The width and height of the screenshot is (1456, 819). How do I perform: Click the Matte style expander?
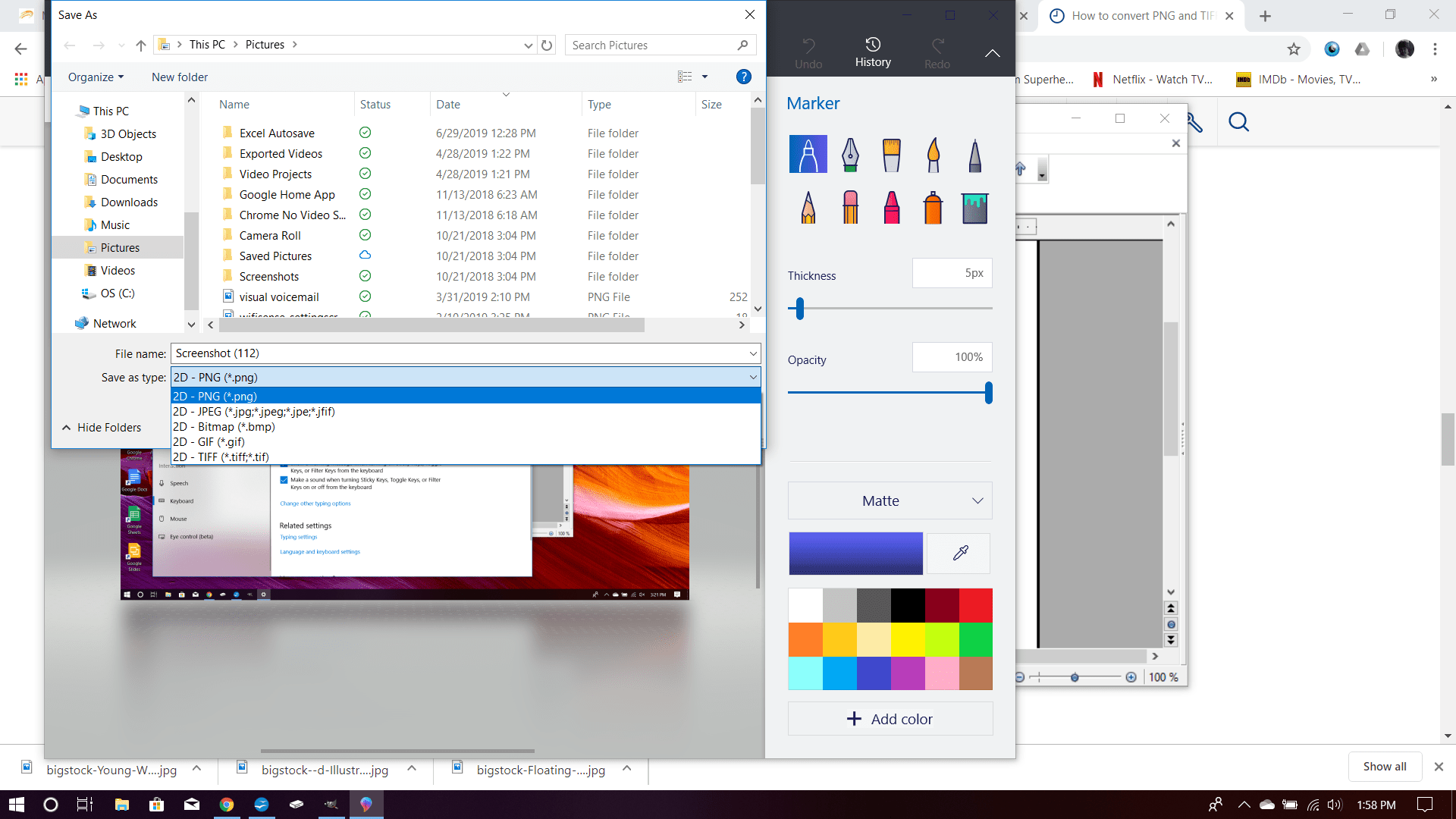pyautogui.click(x=978, y=500)
